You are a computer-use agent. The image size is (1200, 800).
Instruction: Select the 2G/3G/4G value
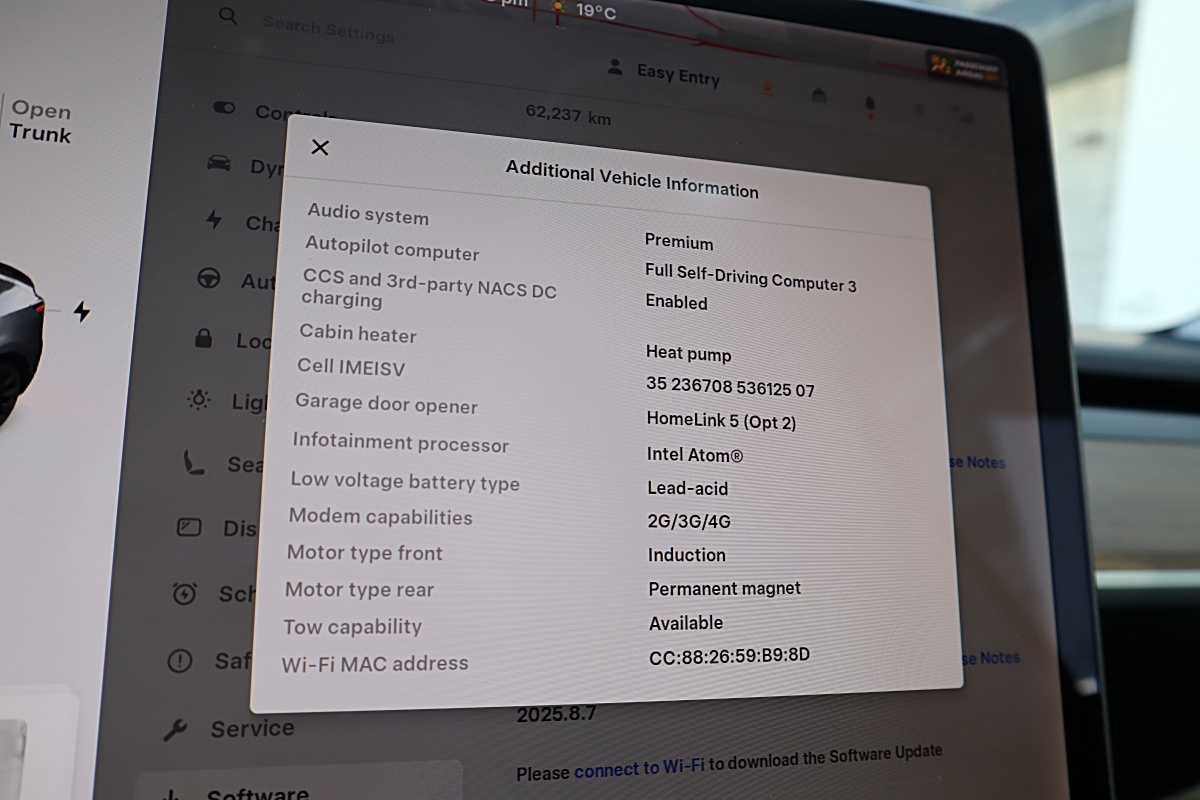(689, 521)
